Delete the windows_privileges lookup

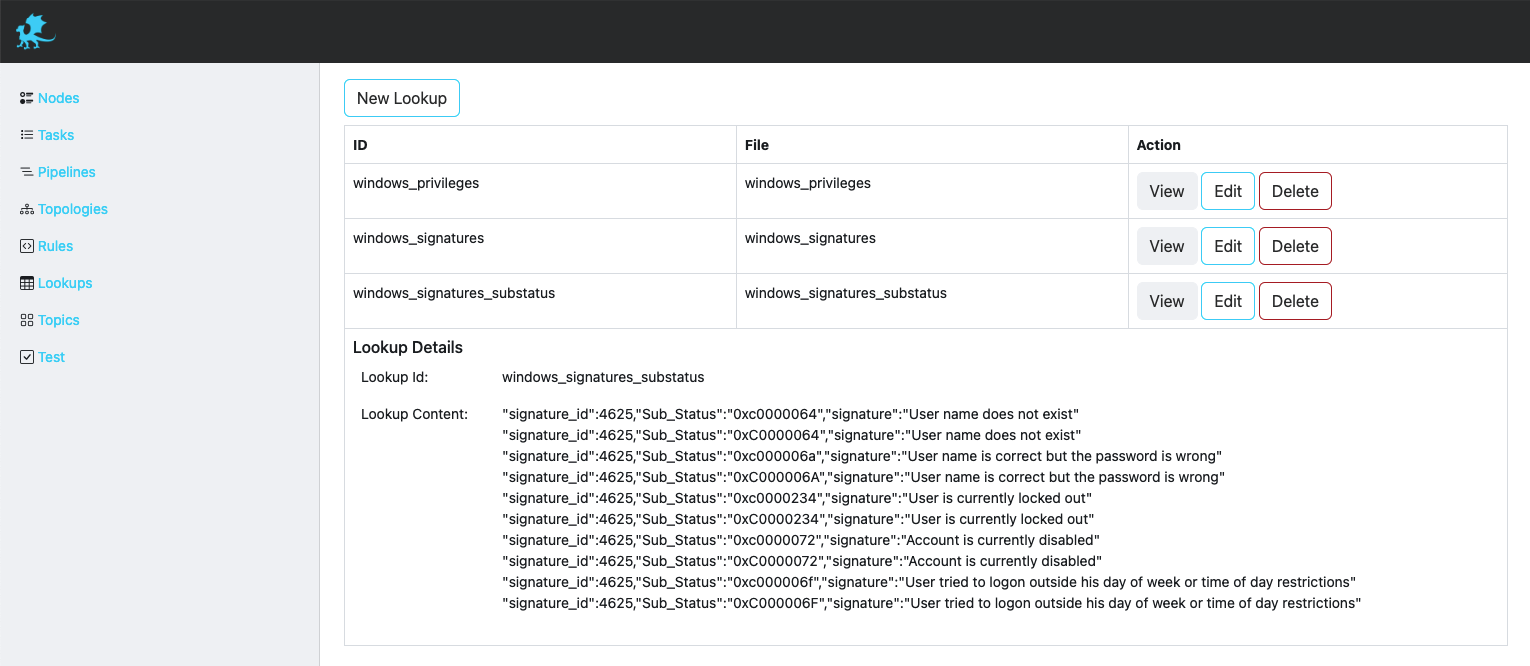pyautogui.click(x=1294, y=191)
